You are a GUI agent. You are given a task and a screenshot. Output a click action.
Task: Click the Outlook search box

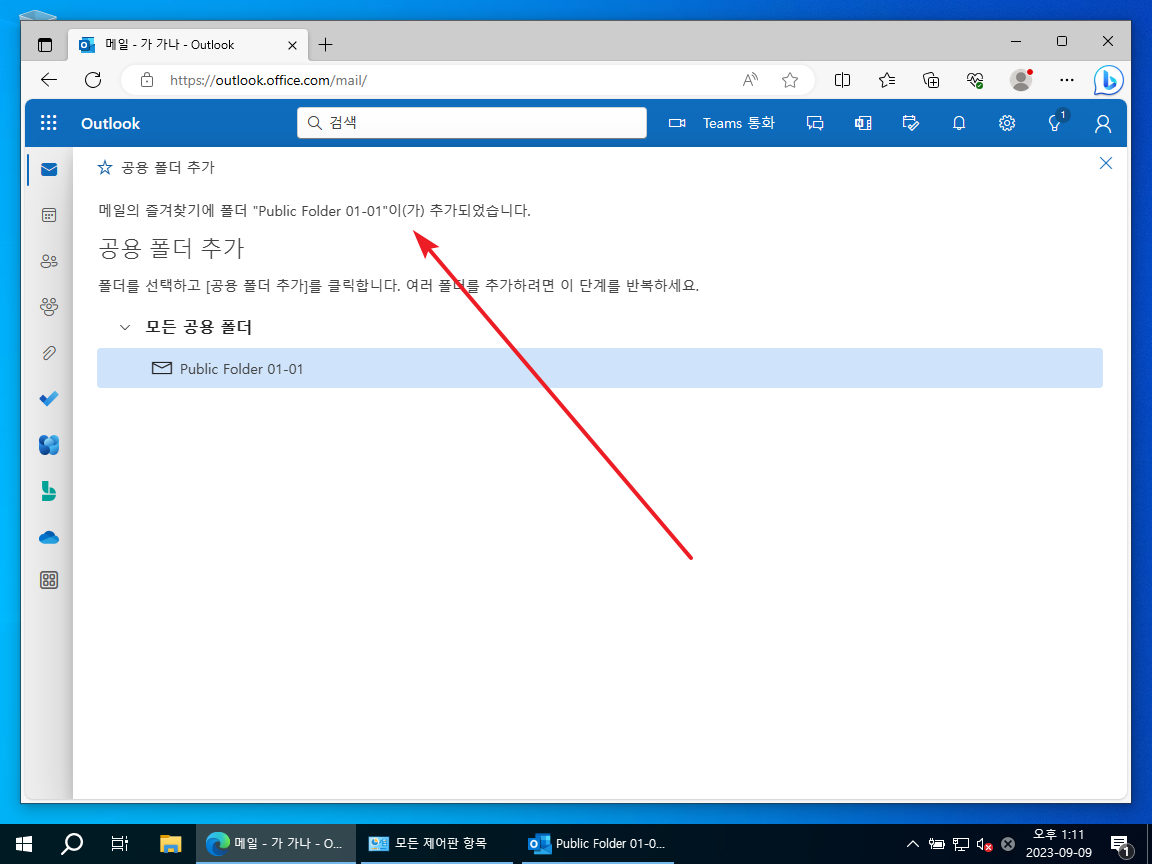[472, 123]
